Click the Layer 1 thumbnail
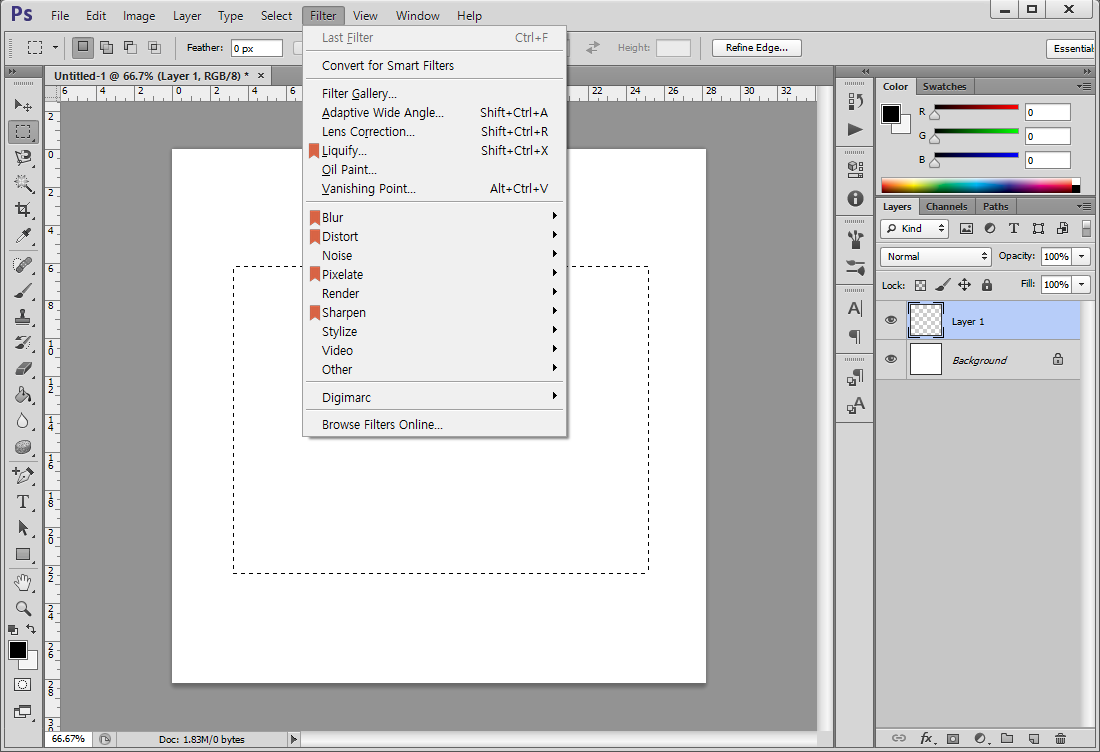The image size is (1100, 752). (925, 321)
